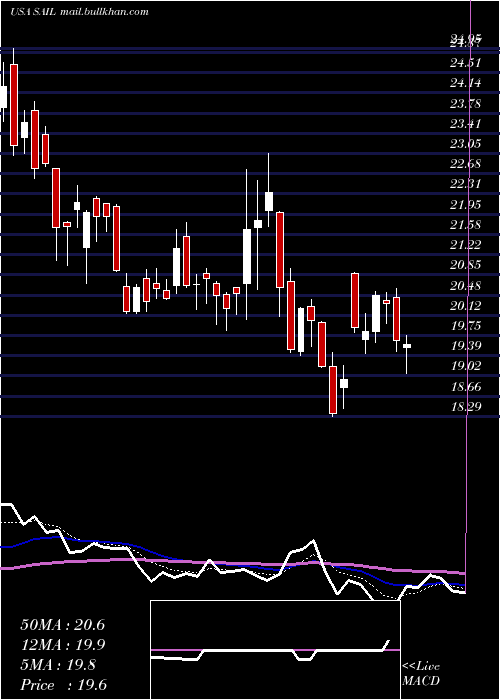Click the Price : 19.6 readout

click(x=63, y=685)
